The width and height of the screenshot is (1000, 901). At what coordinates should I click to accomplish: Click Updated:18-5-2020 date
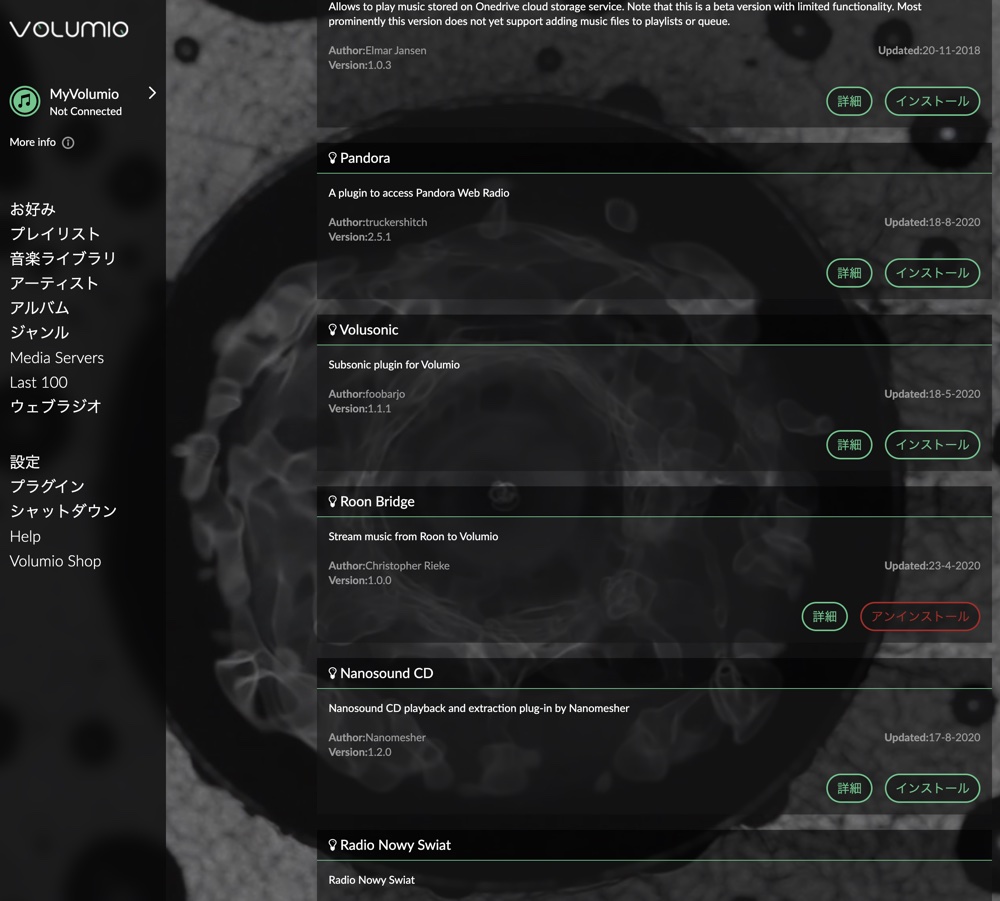point(932,394)
